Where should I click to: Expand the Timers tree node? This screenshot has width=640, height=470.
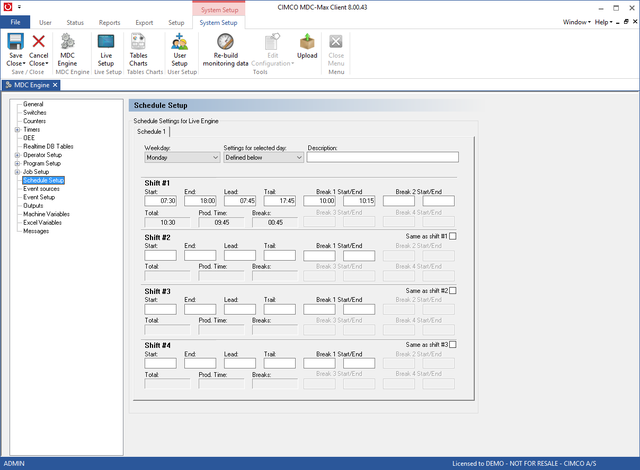pos(17,130)
